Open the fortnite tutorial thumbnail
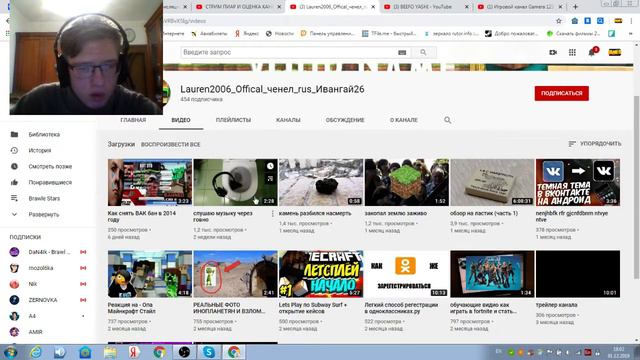The height and width of the screenshot is (360, 640). pos(492,274)
